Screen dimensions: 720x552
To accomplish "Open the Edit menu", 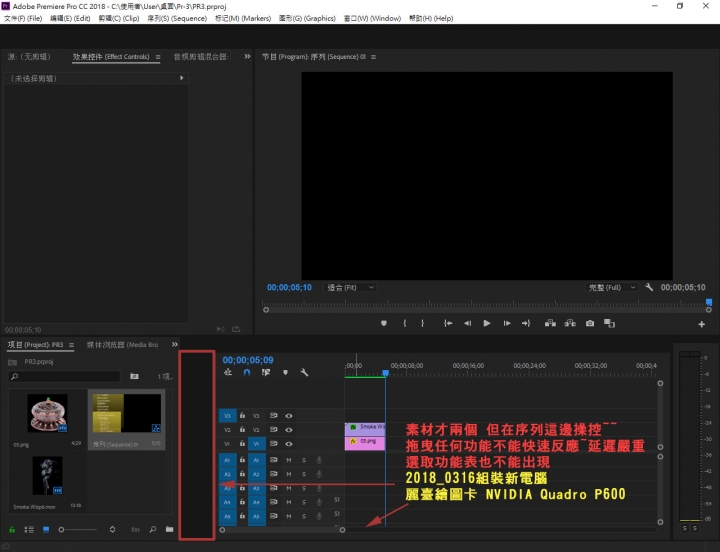I will click(70, 18).
